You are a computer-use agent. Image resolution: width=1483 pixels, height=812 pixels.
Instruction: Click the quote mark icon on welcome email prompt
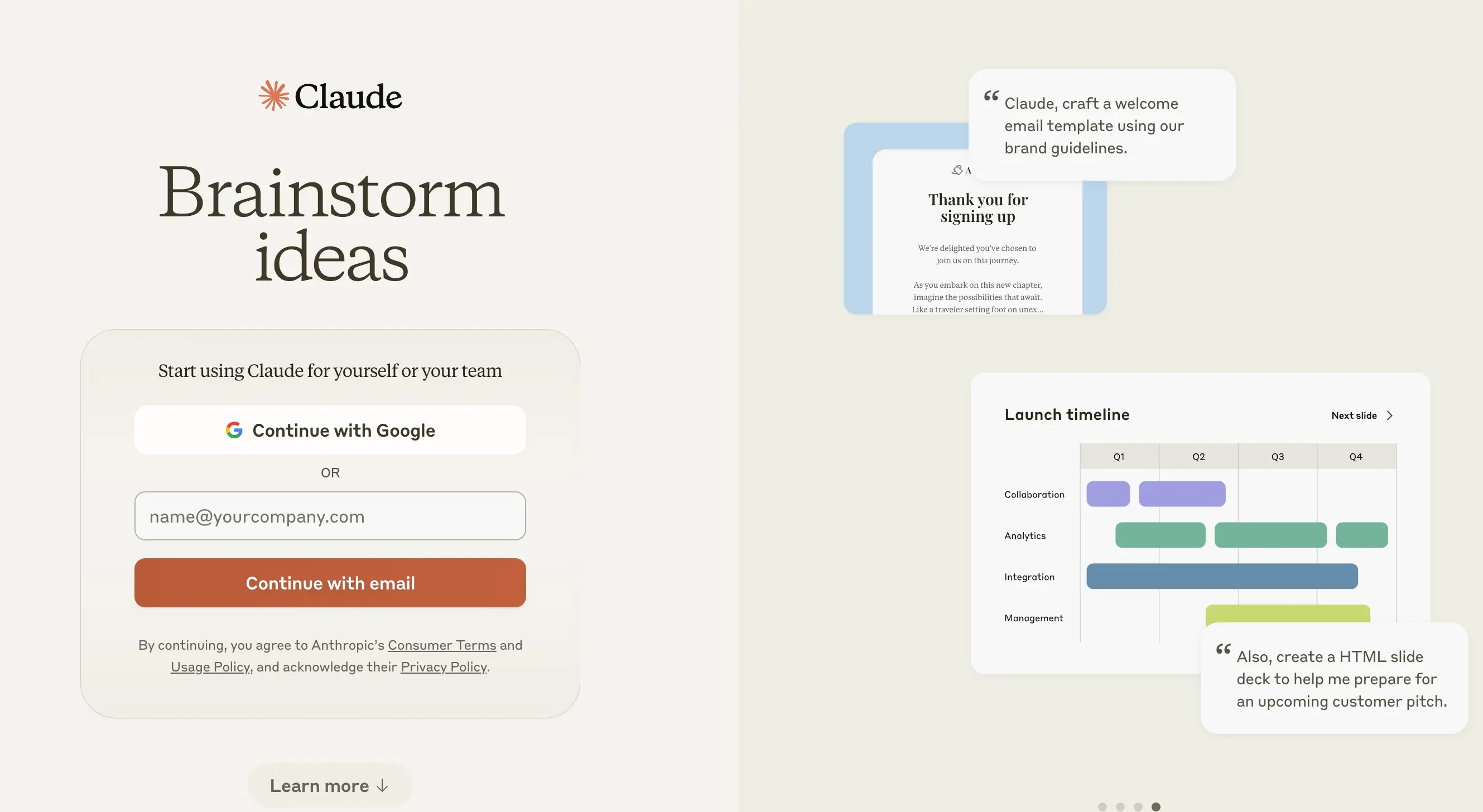(991, 95)
